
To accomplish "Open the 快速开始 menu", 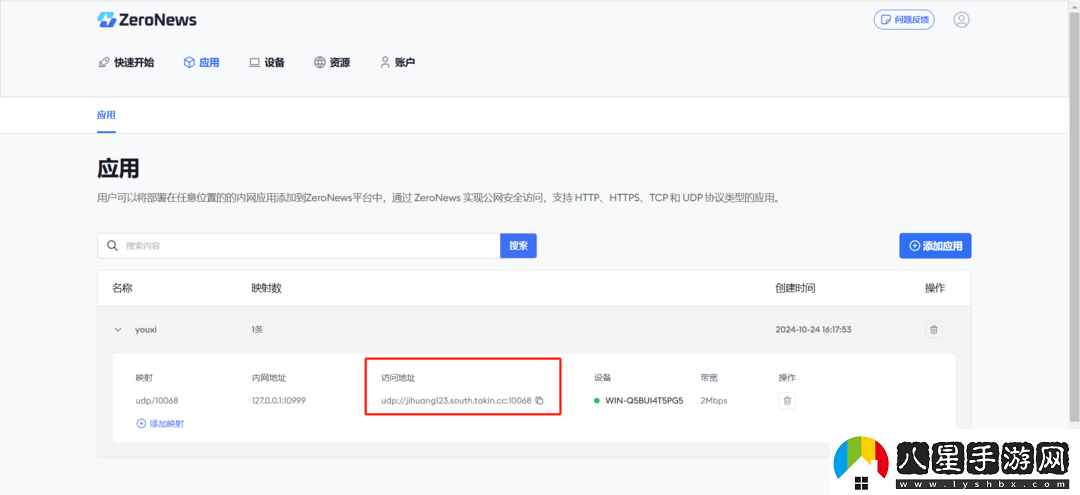I will [x=126, y=62].
